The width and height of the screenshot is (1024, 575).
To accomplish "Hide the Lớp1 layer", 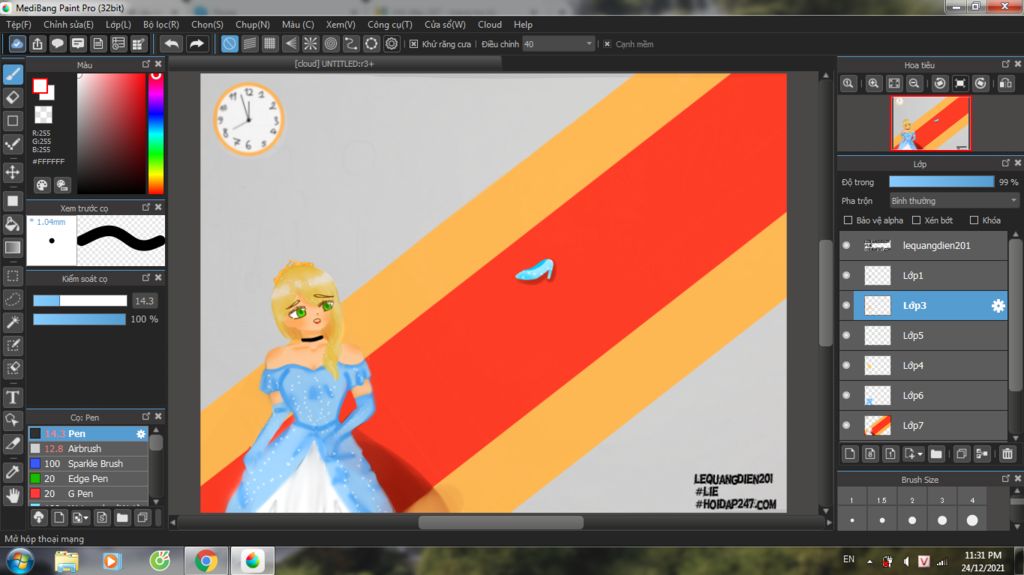I will click(x=846, y=275).
